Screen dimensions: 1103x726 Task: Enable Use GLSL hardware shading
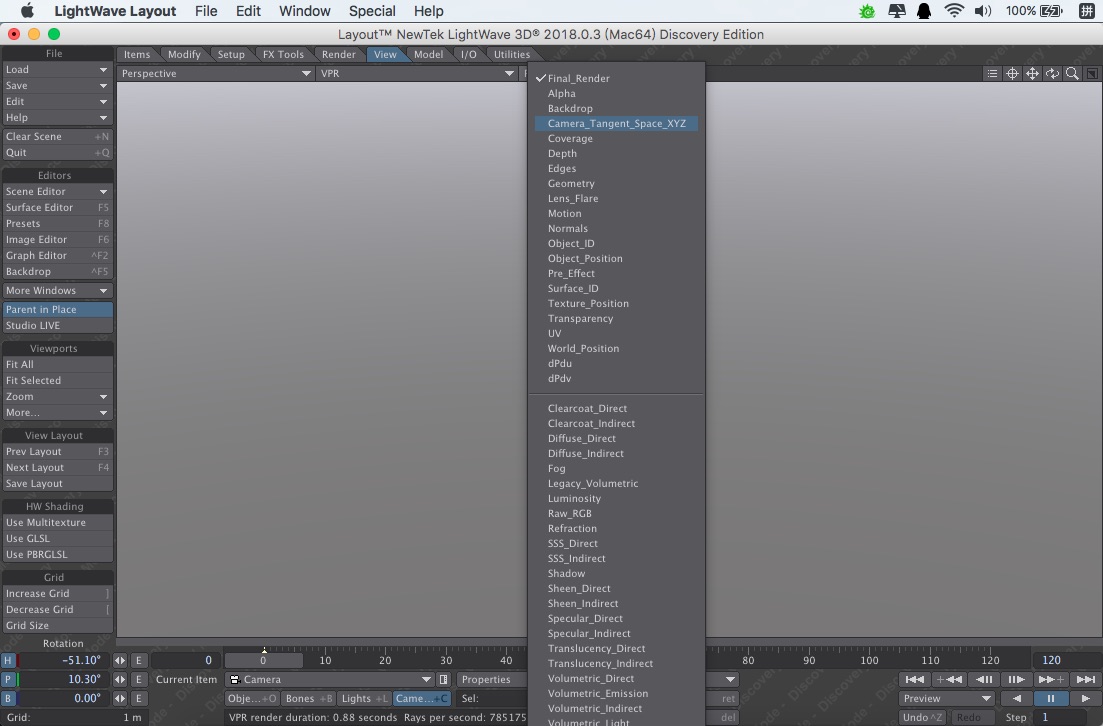click(57, 538)
